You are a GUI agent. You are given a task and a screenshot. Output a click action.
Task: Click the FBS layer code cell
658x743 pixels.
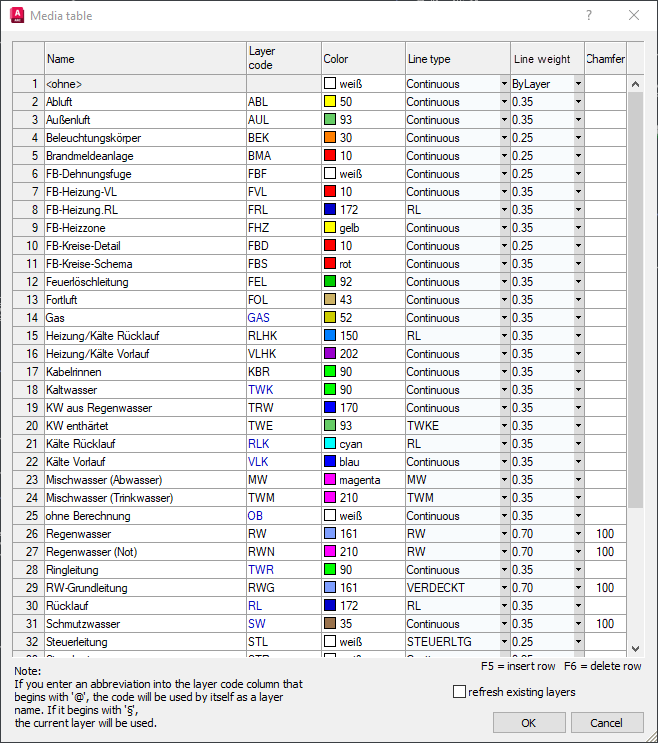(284, 264)
